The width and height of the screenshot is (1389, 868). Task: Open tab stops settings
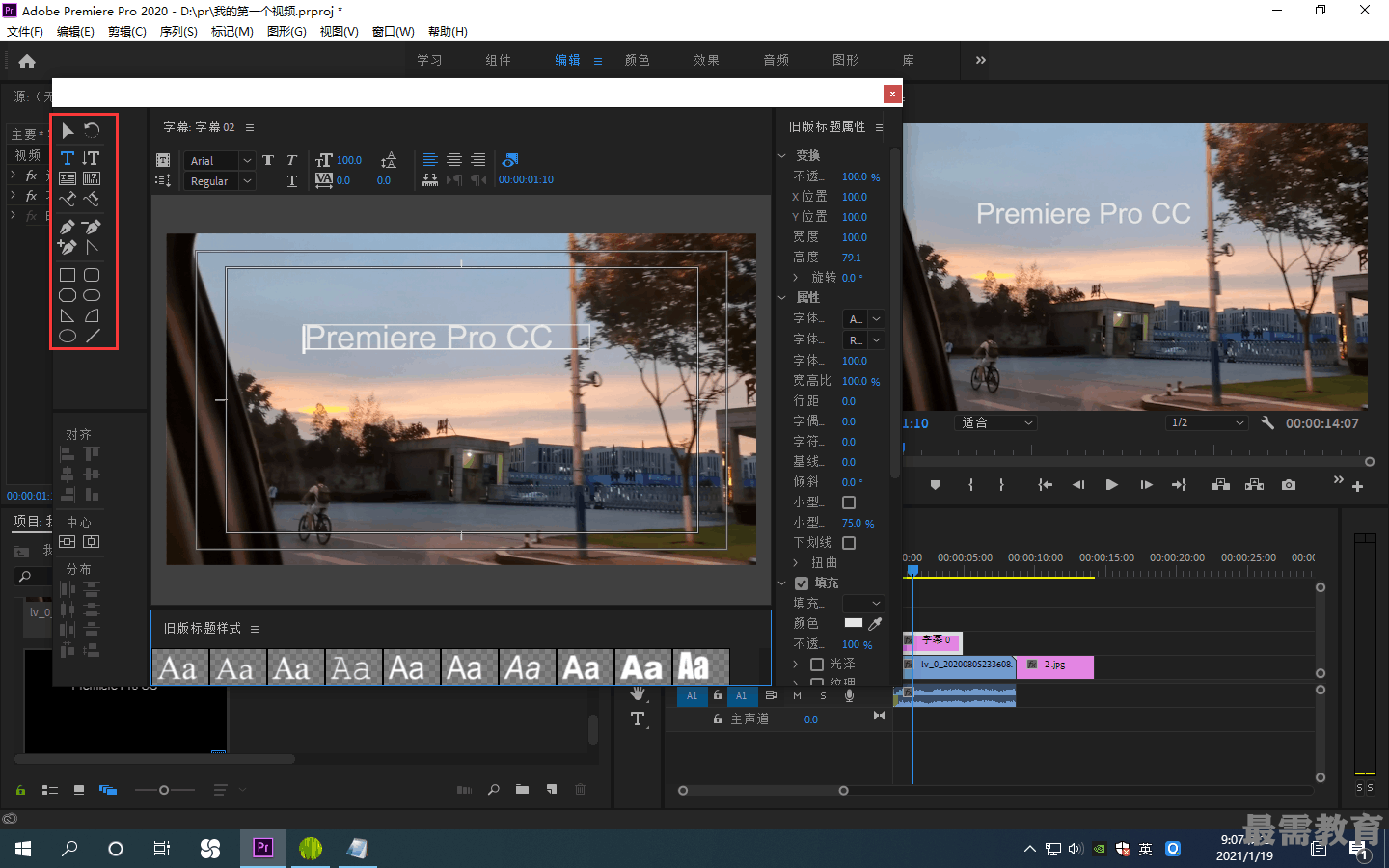(430, 180)
